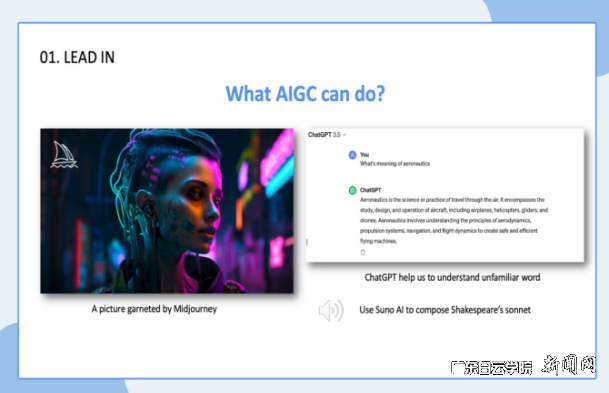Click the speaker audio icon
Viewport: 609px width, 393px height.
click(331, 310)
